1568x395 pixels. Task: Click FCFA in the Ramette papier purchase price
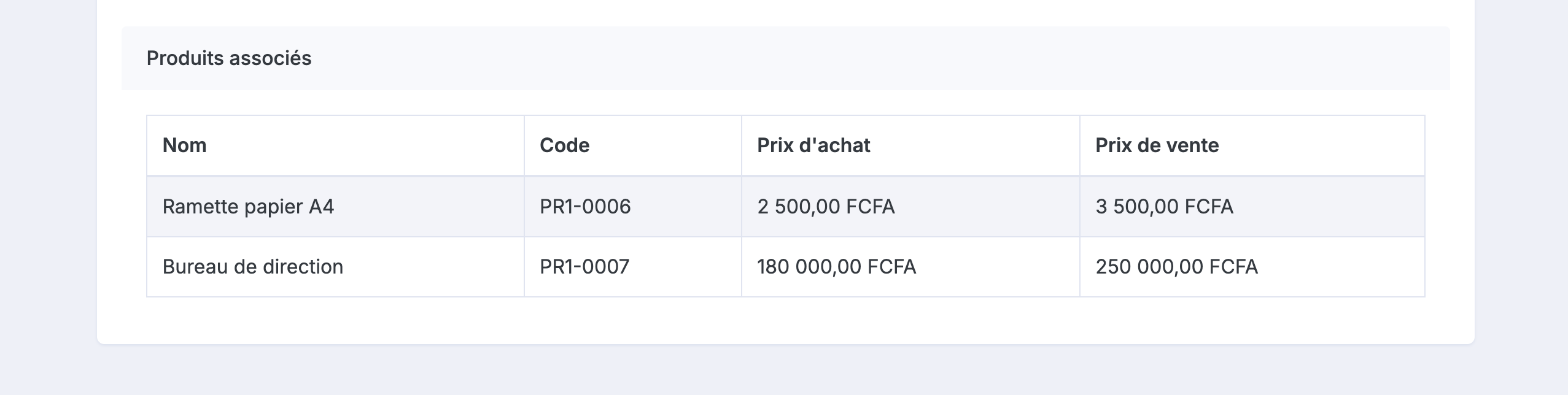(x=870, y=207)
